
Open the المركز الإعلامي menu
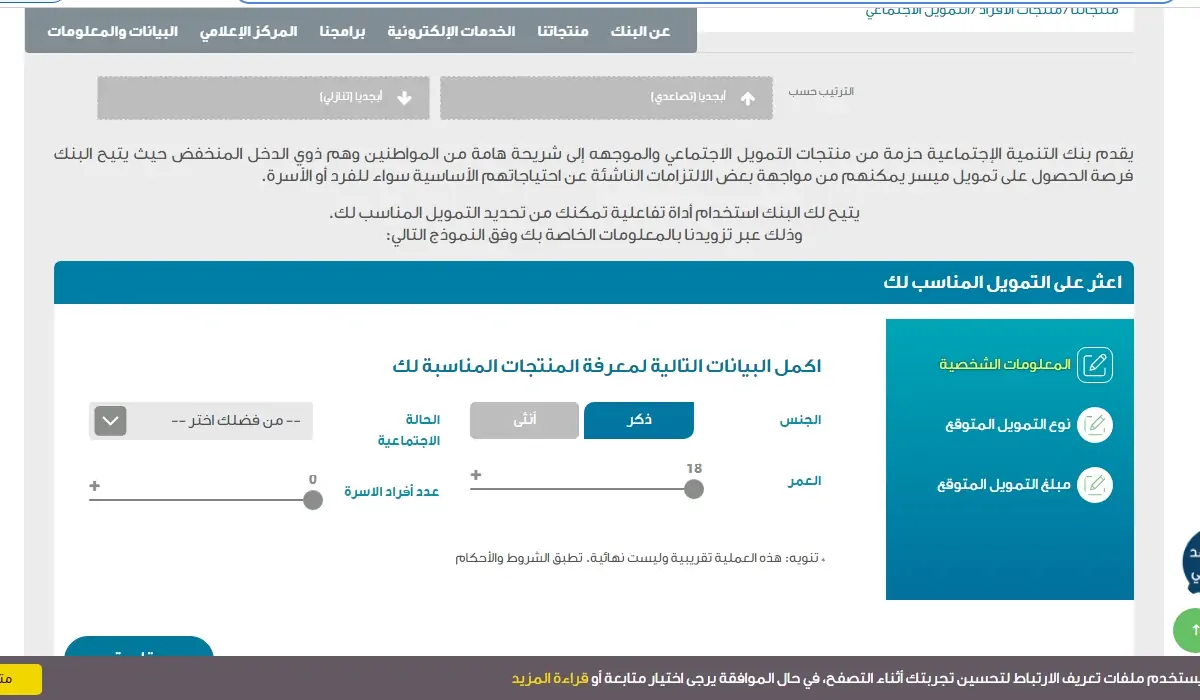click(x=247, y=31)
